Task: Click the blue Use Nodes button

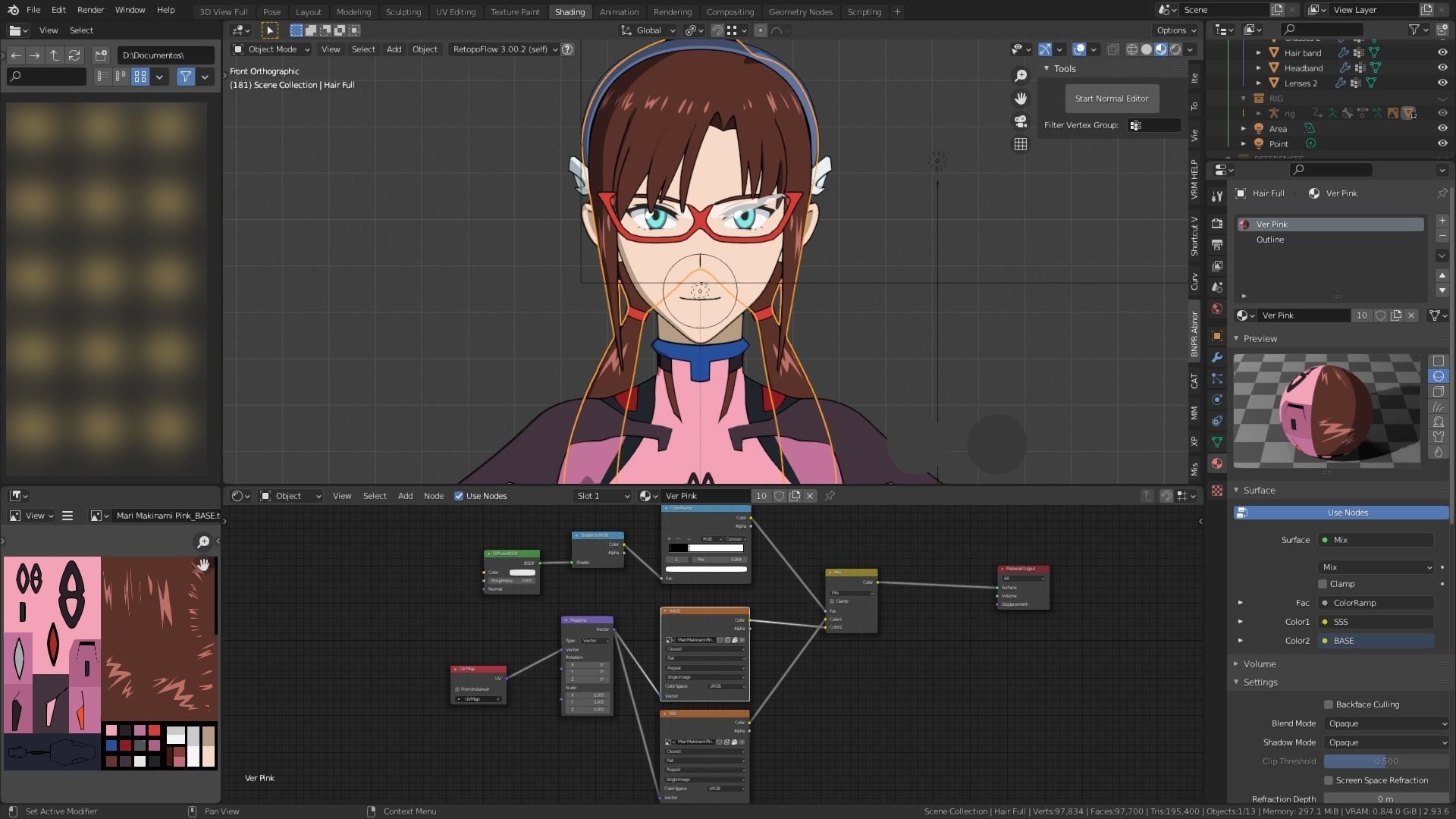Action: coord(1341,513)
